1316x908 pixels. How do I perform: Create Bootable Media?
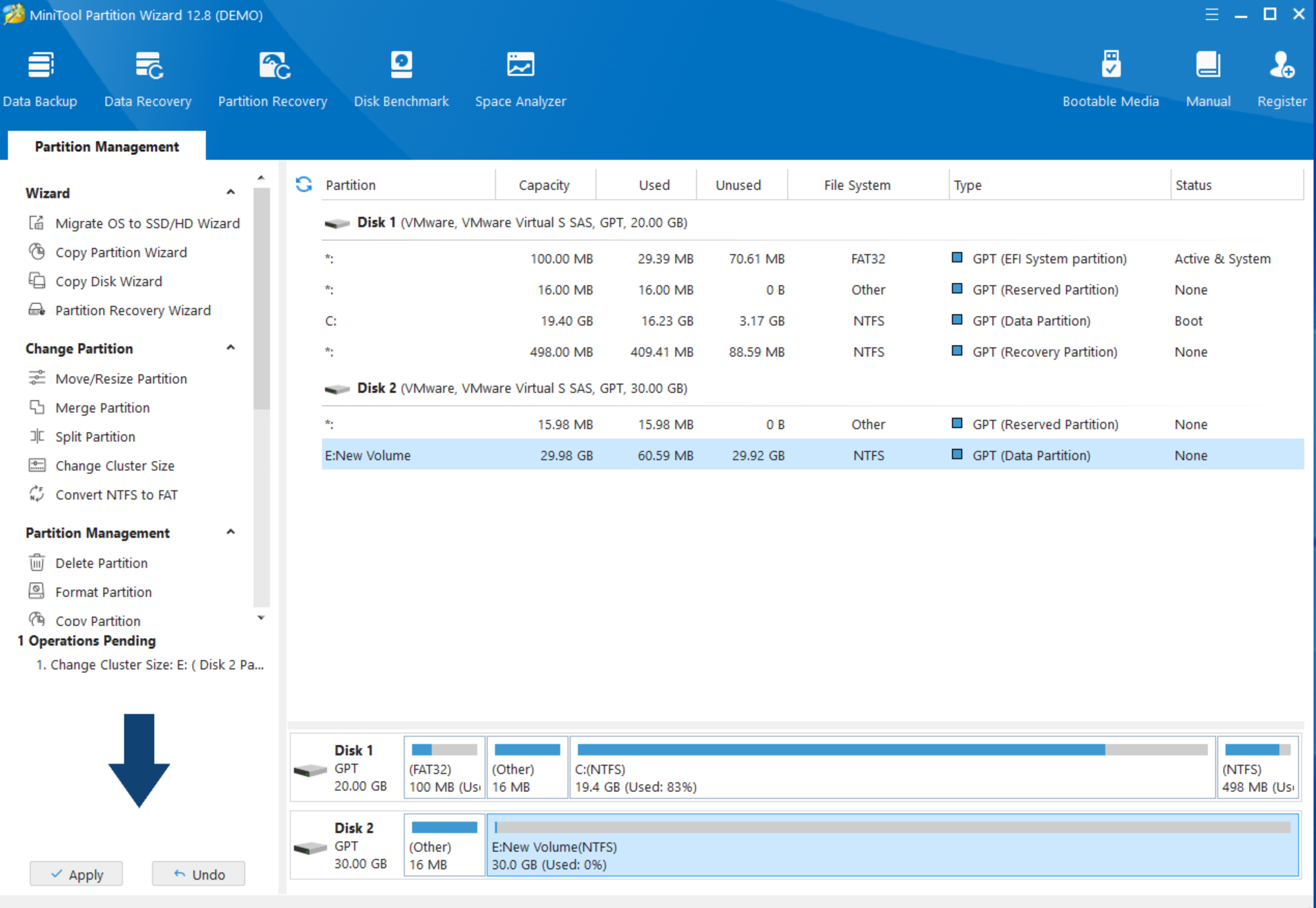(1110, 79)
